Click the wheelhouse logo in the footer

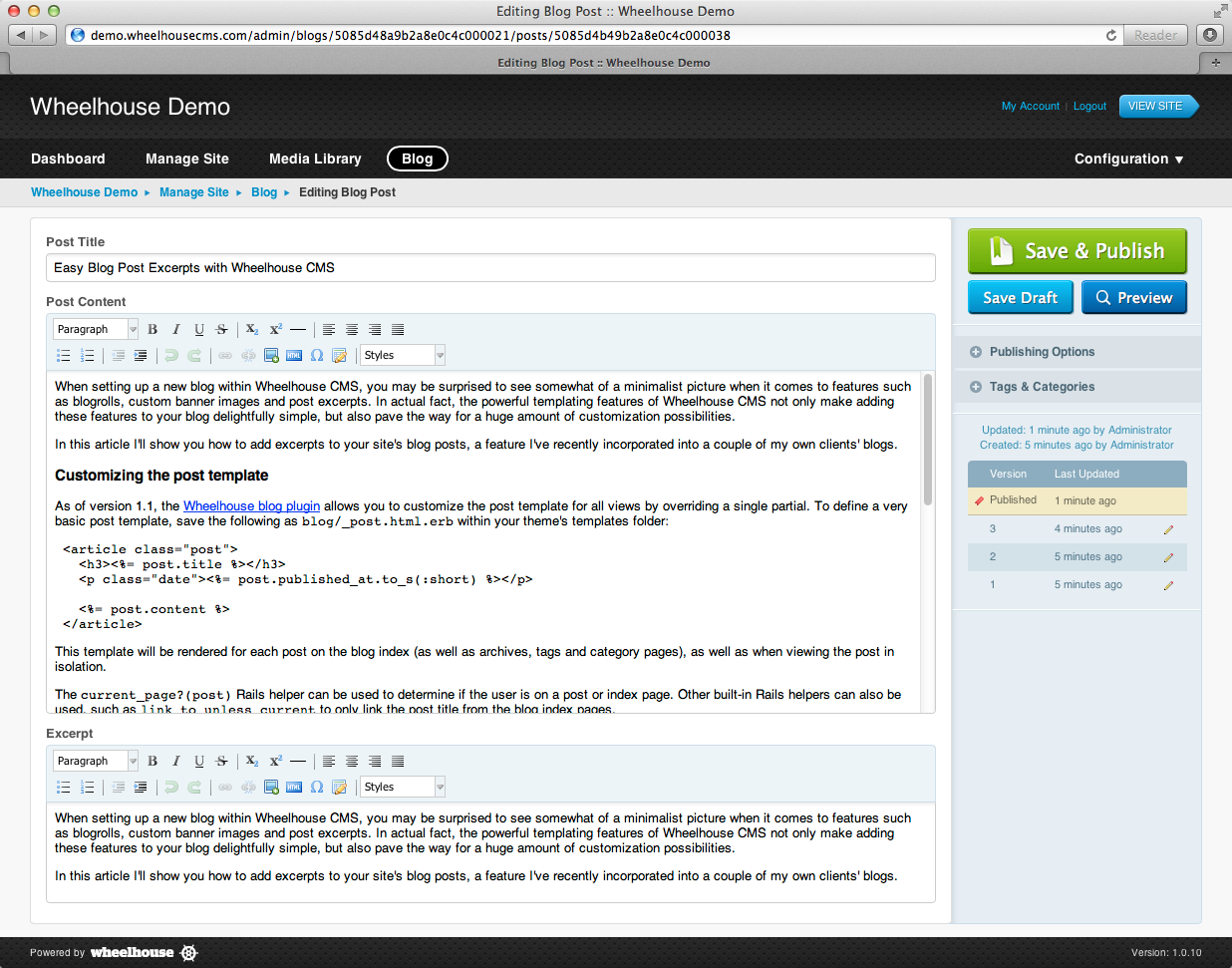point(144,952)
